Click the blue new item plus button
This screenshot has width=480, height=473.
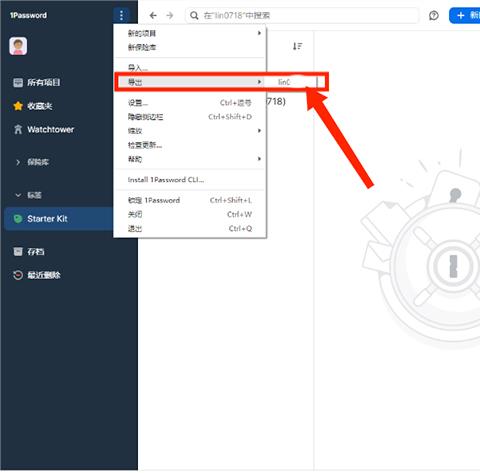tap(465, 15)
